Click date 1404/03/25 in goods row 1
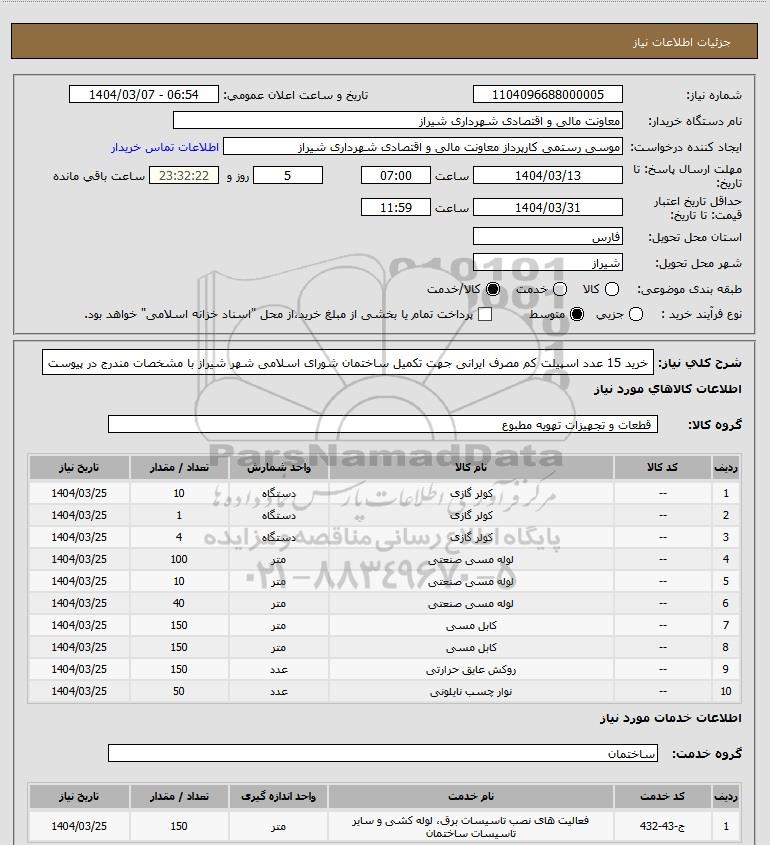 [79, 493]
